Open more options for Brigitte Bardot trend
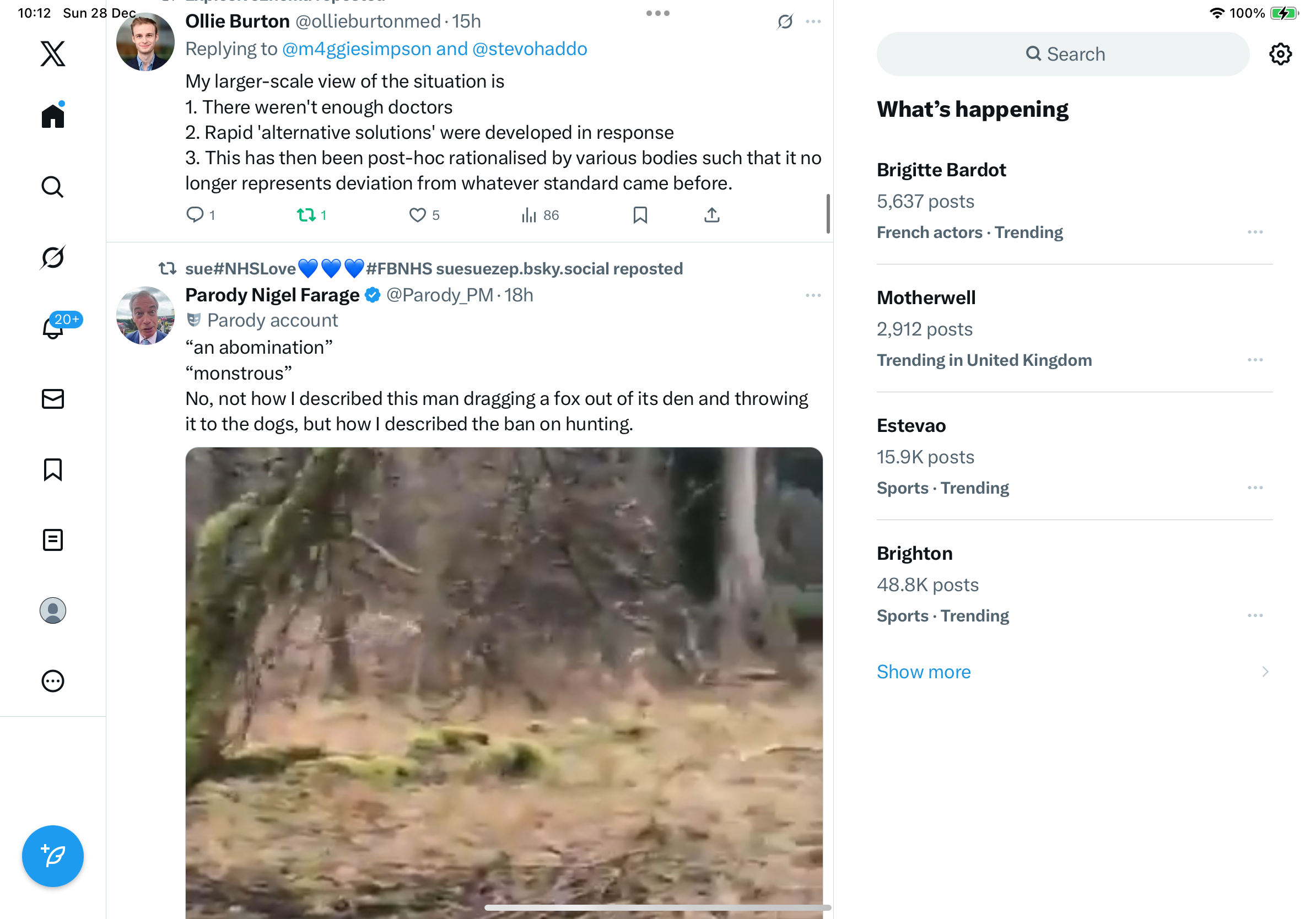Viewport: 1316px width, 919px height. point(1255,232)
